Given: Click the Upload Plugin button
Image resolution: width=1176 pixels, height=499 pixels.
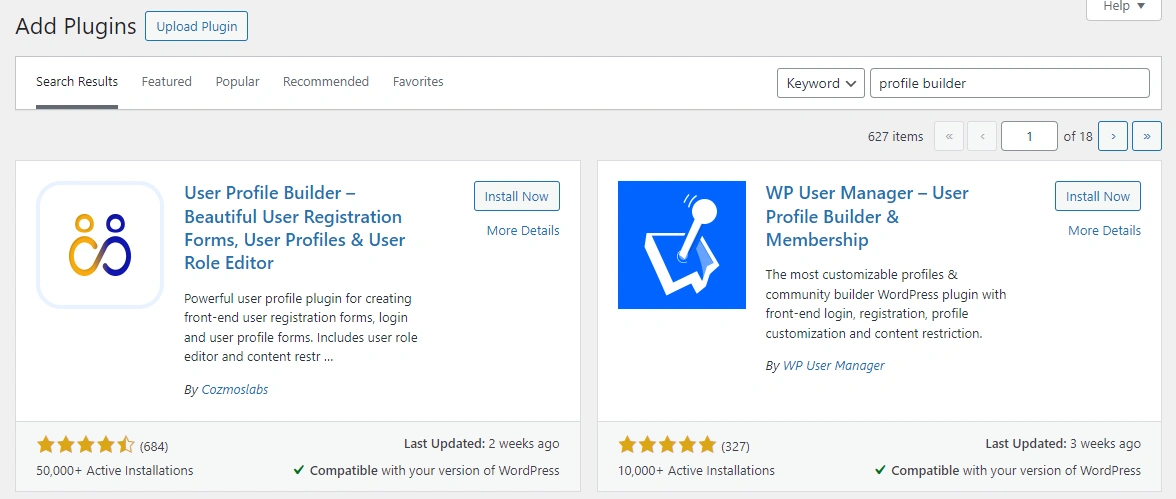Looking at the screenshot, I should pos(196,27).
